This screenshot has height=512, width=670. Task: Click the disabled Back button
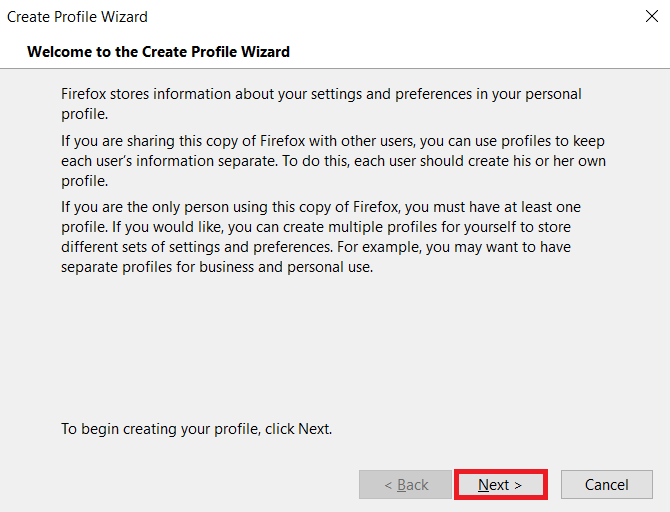[406, 484]
